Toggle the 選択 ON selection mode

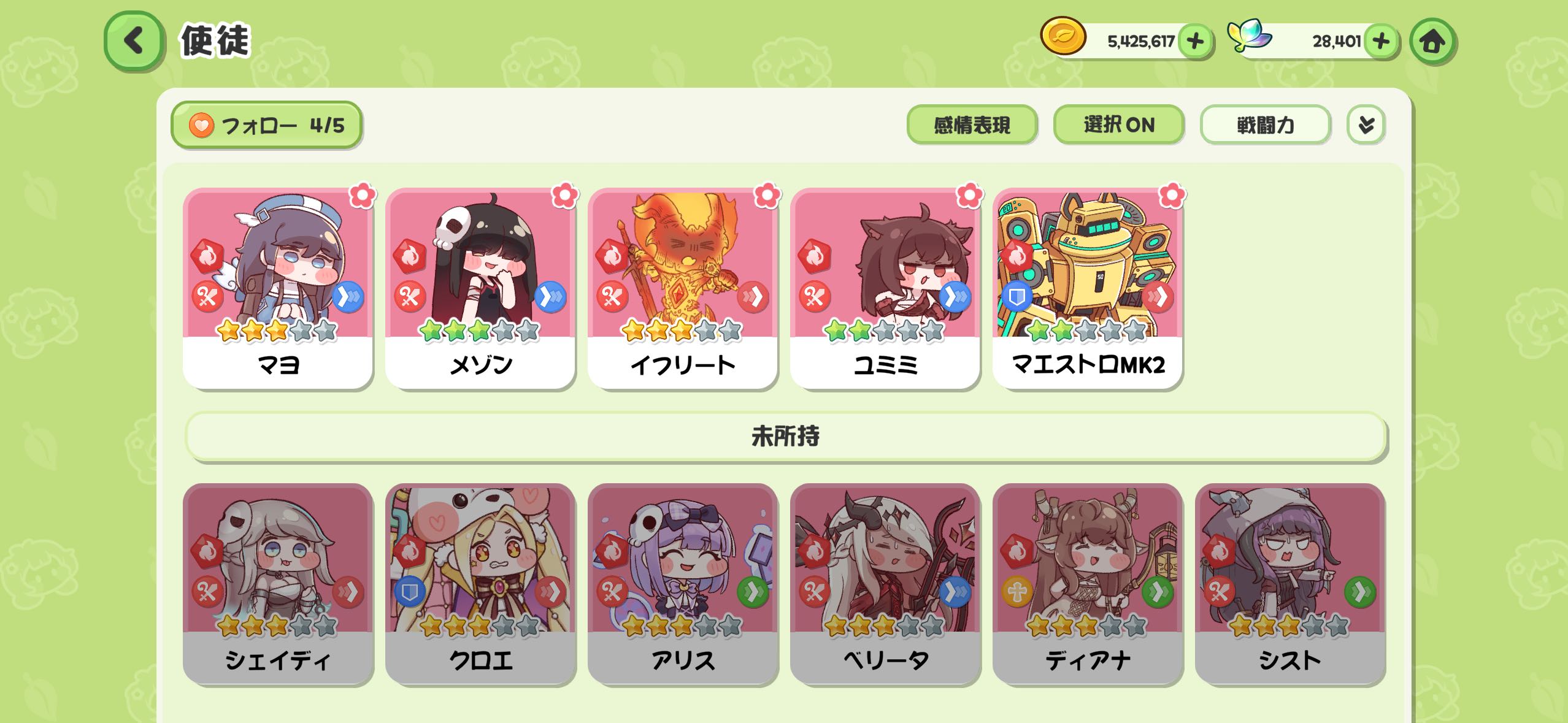pos(1119,125)
